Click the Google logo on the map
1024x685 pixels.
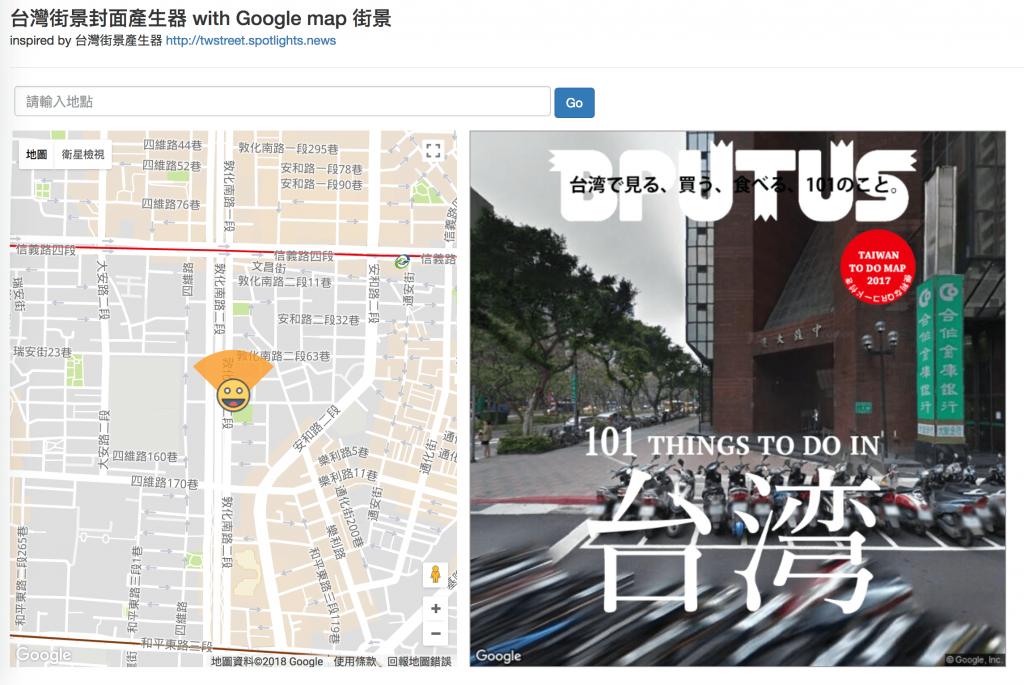click(44, 654)
